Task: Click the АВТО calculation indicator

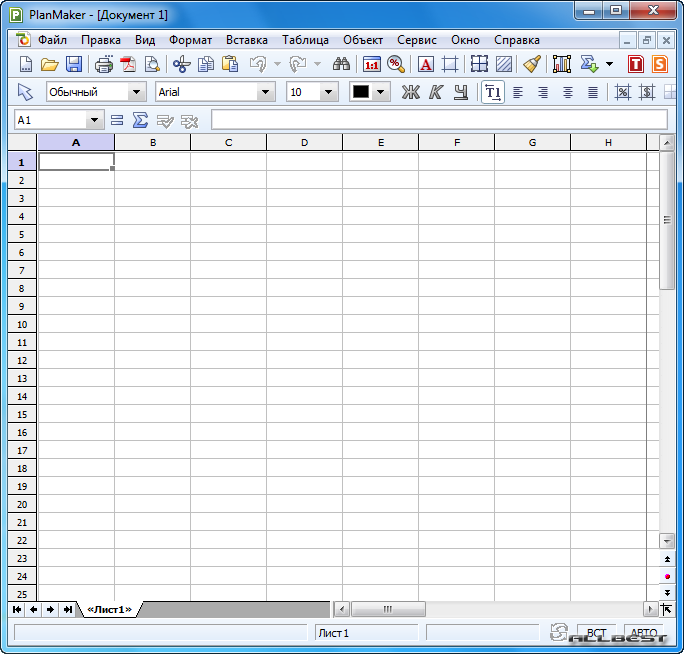Action: (644, 633)
